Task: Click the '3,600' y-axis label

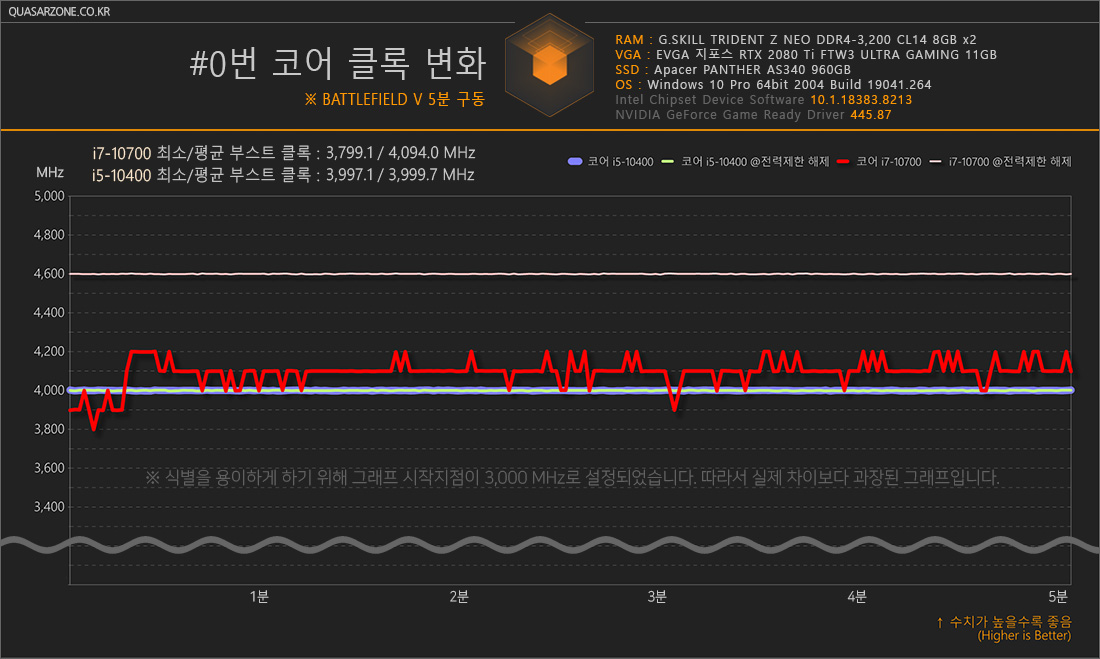Action: pos(49,467)
